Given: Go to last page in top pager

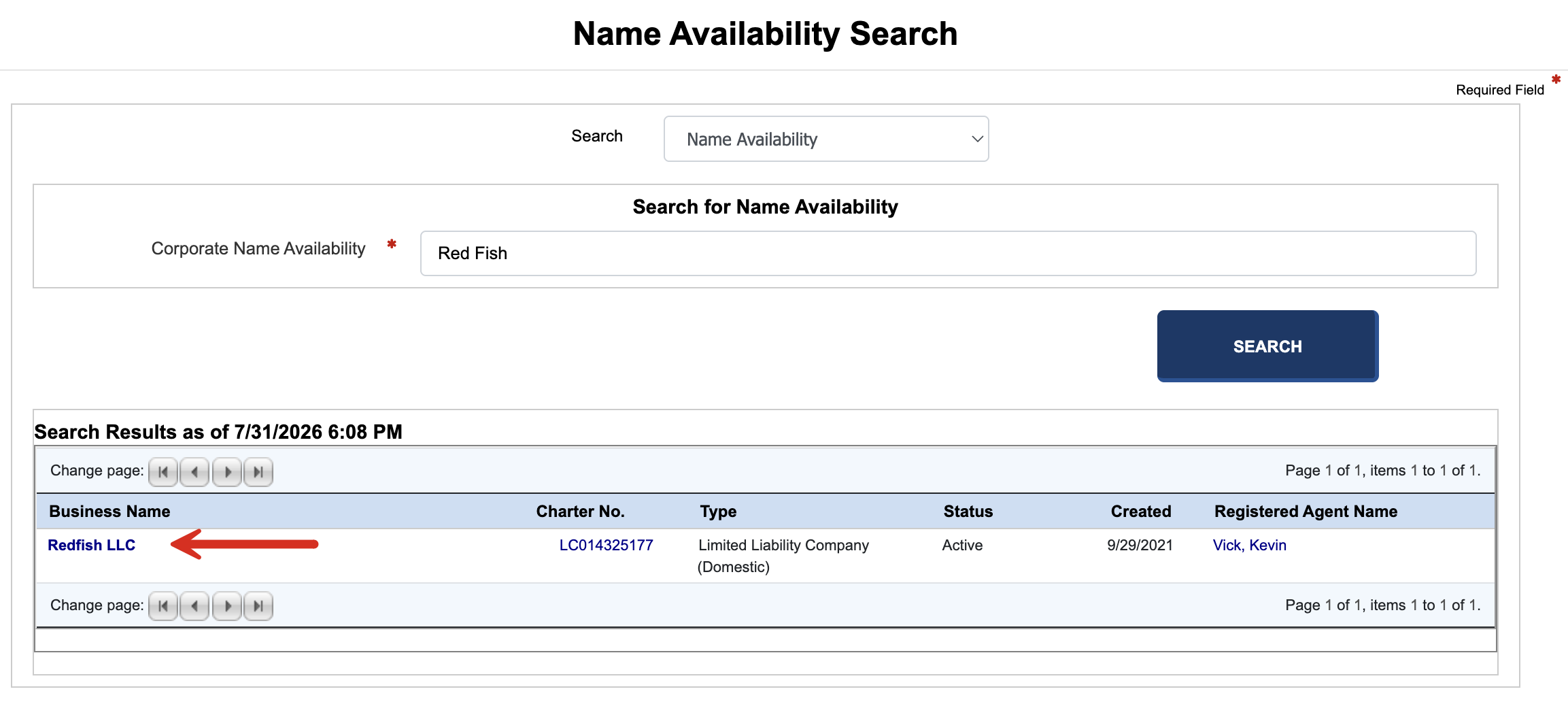Looking at the screenshot, I should (258, 471).
